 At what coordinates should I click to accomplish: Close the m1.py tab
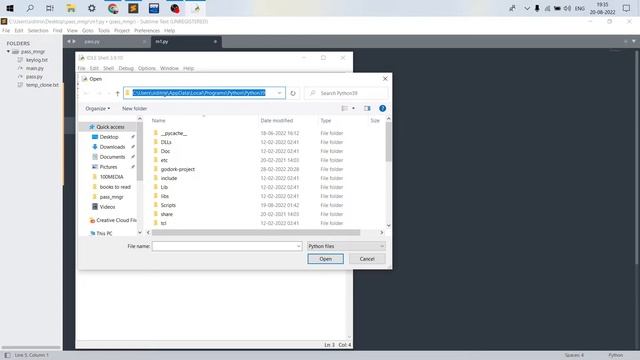click(x=215, y=42)
